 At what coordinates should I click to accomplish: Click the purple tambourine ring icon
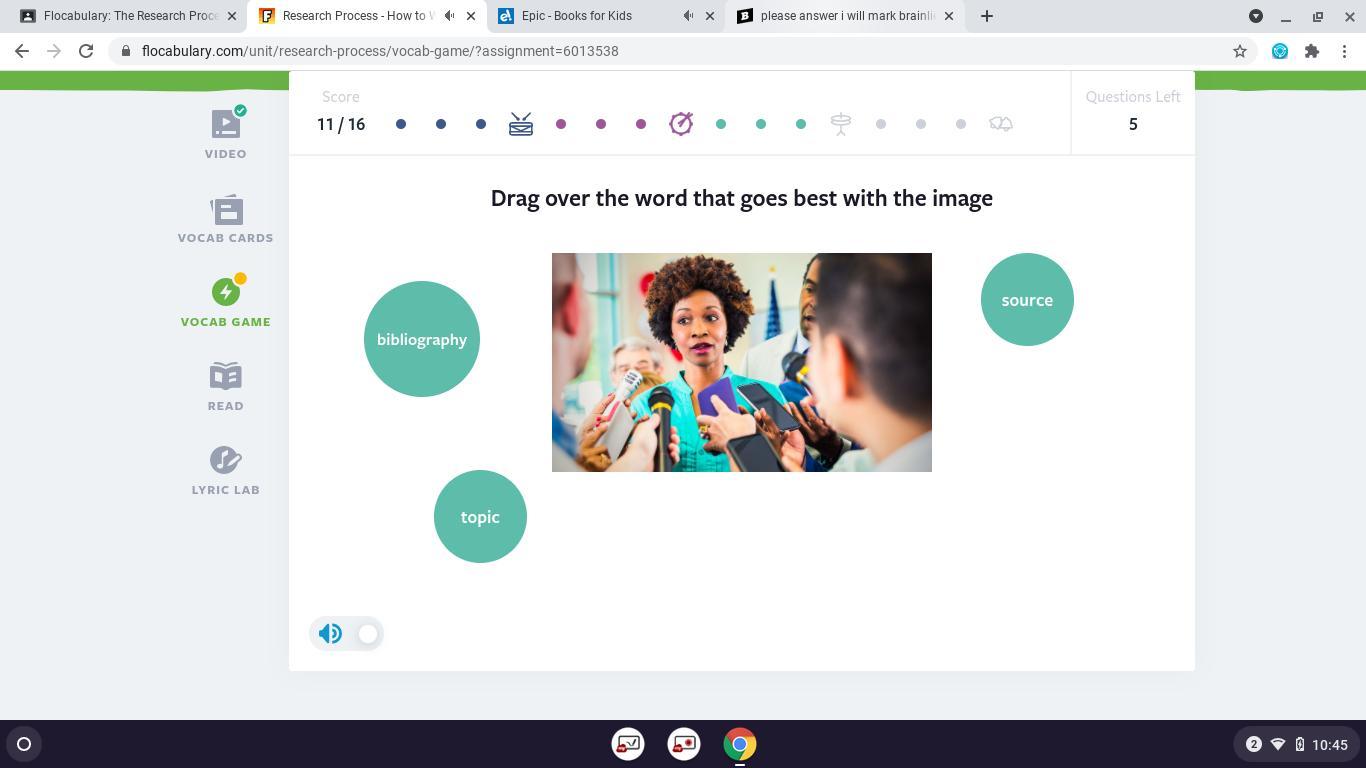tap(681, 124)
